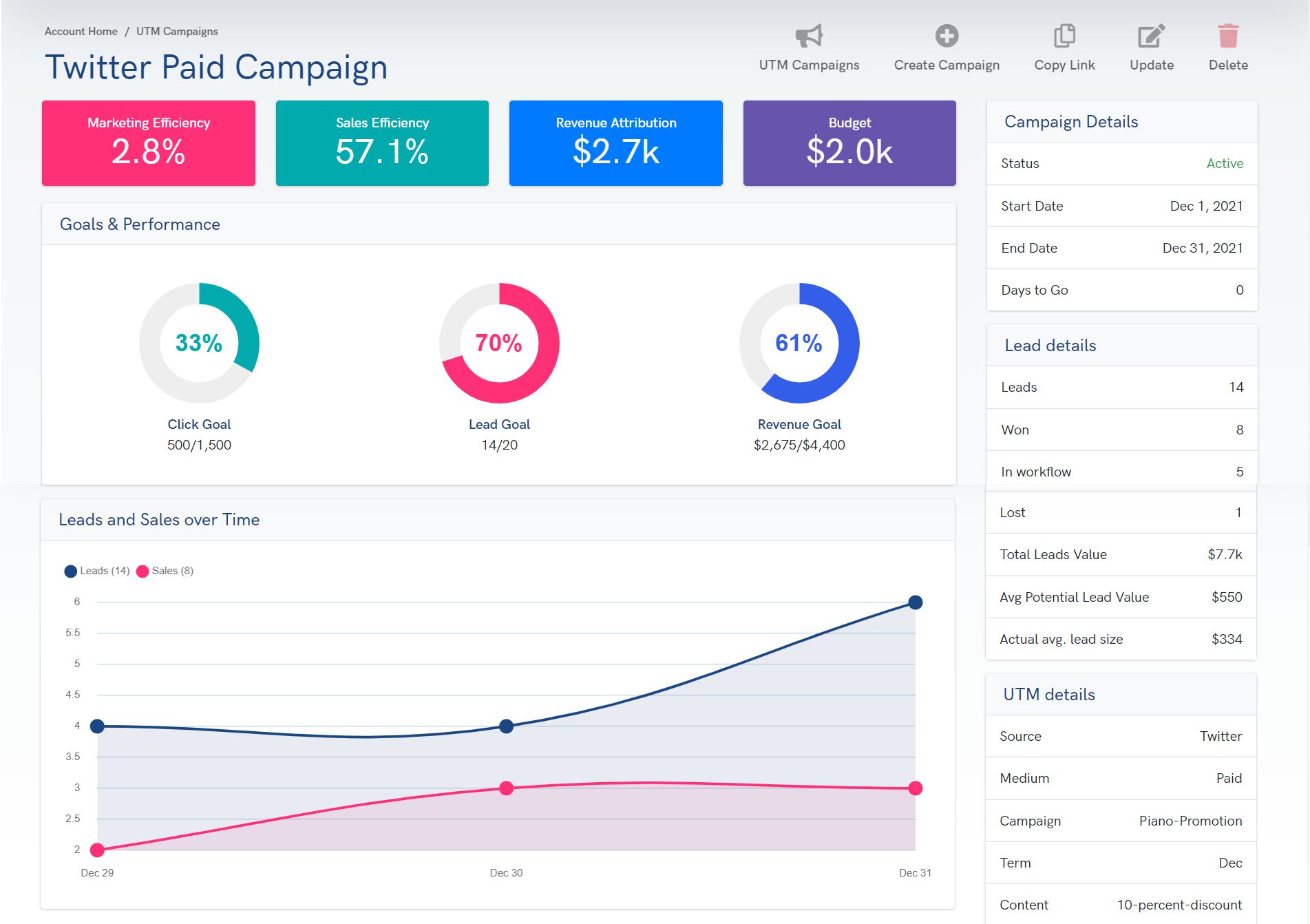This screenshot has width=1310, height=924.
Task: Go to UTM Campaigns breadcrumb link
Action: click(x=177, y=31)
